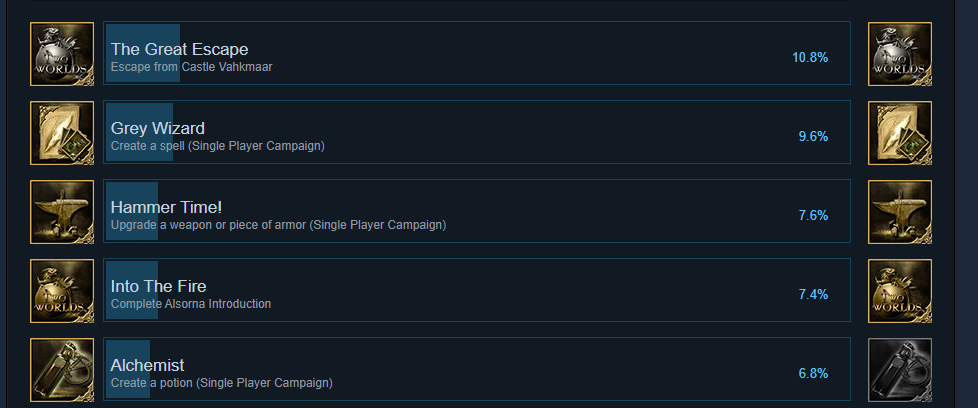The width and height of the screenshot is (978, 408).
Task: Click The Great Escape icon on the left
Action: click(62, 54)
